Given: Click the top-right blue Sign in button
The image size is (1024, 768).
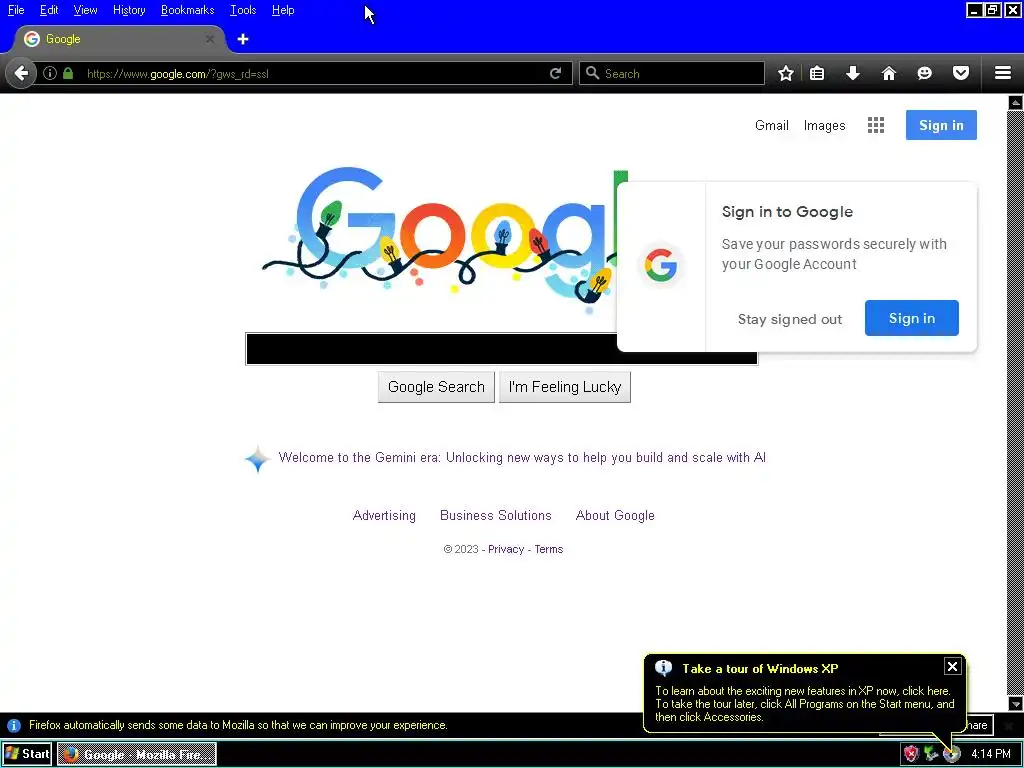Looking at the screenshot, I should (941, 125).
